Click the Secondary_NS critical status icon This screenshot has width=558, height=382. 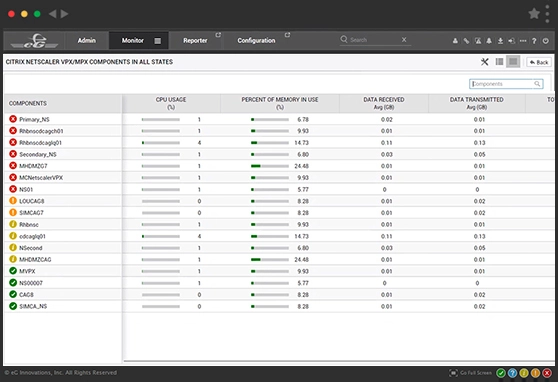click(13, 154)
